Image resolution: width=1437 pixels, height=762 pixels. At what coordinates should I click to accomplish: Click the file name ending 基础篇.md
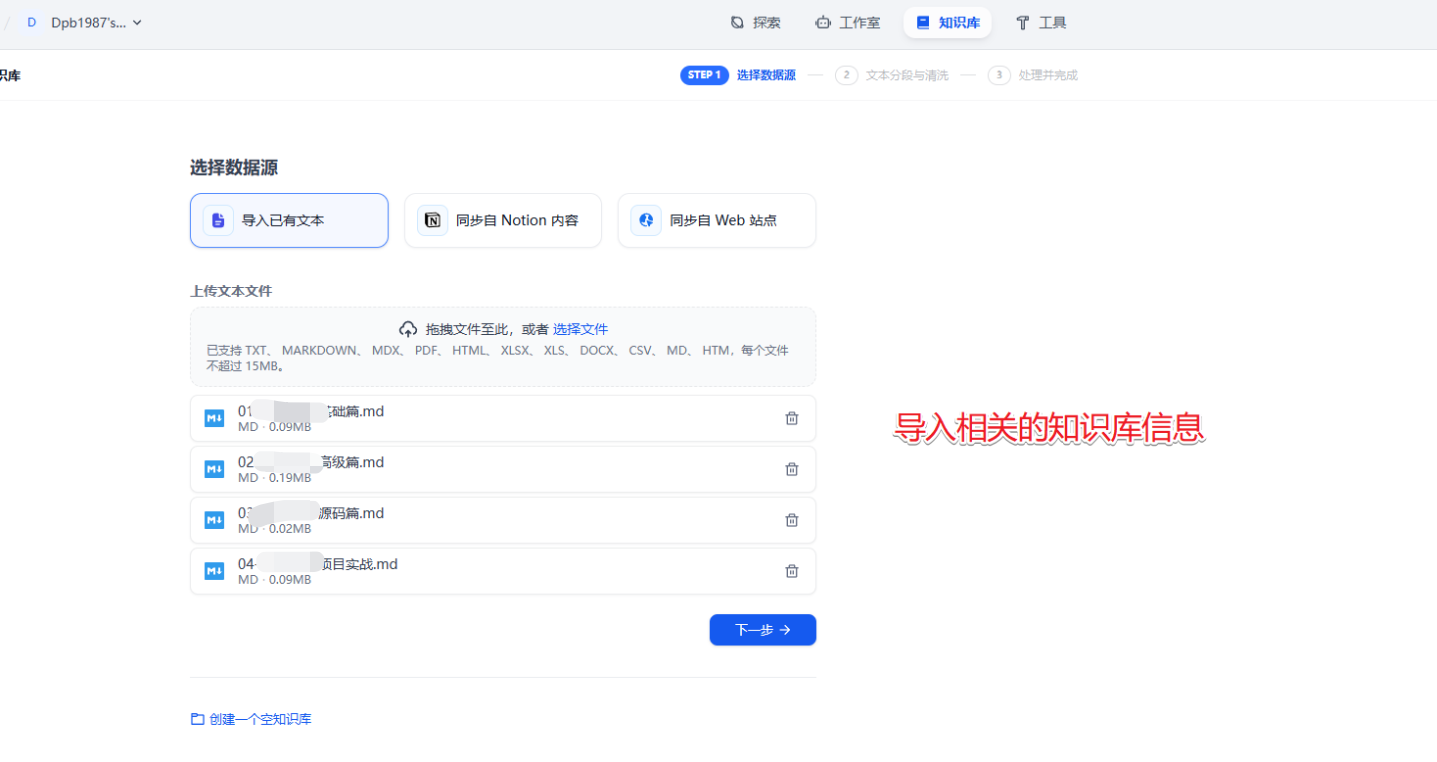pos(311,411)
